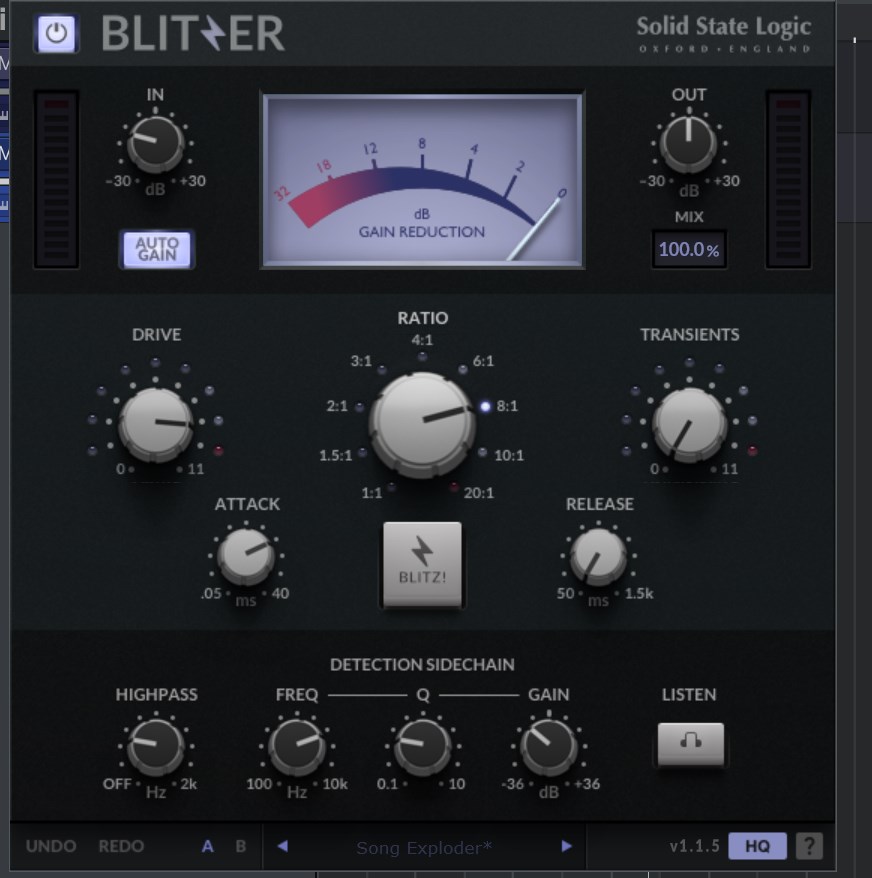Screen dimensions: 872x878
Task: Go to the previous preset arrow
Action: tap(282, 846)
